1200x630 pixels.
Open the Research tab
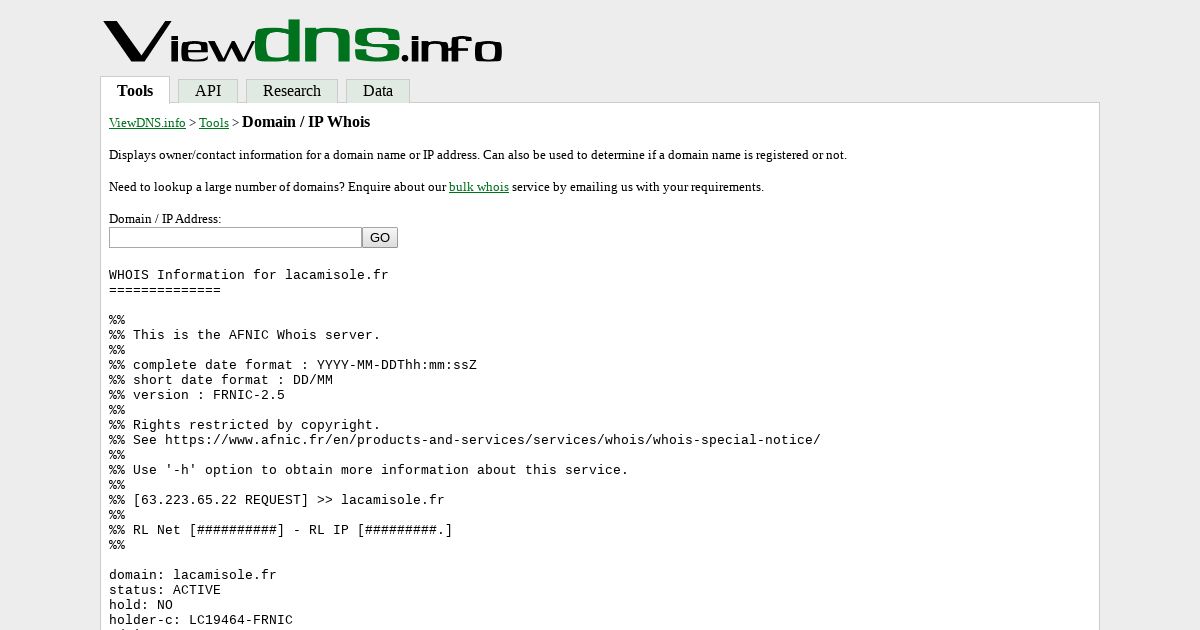(x=292, y=91)
